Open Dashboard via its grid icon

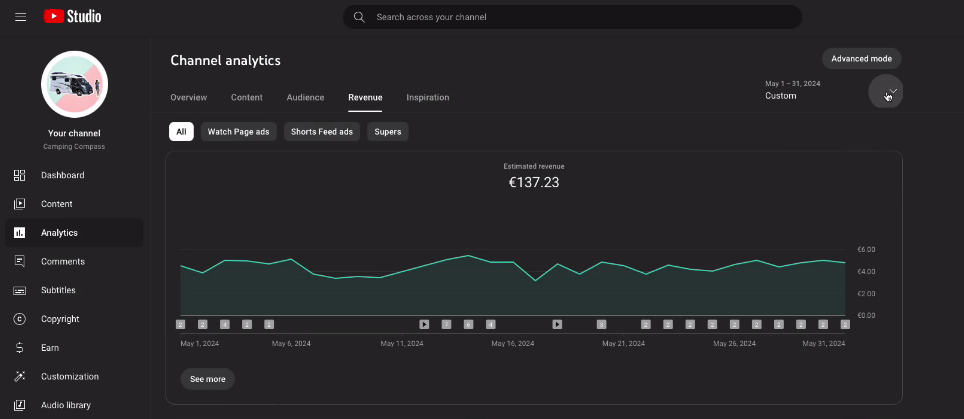(x=20, y=175)
